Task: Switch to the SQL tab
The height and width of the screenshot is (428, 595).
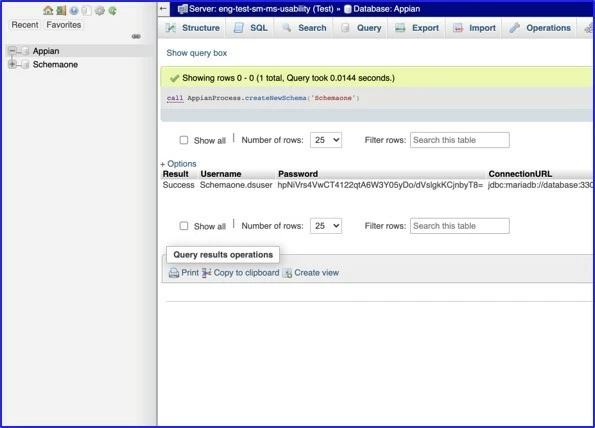Action: (250, 28)
